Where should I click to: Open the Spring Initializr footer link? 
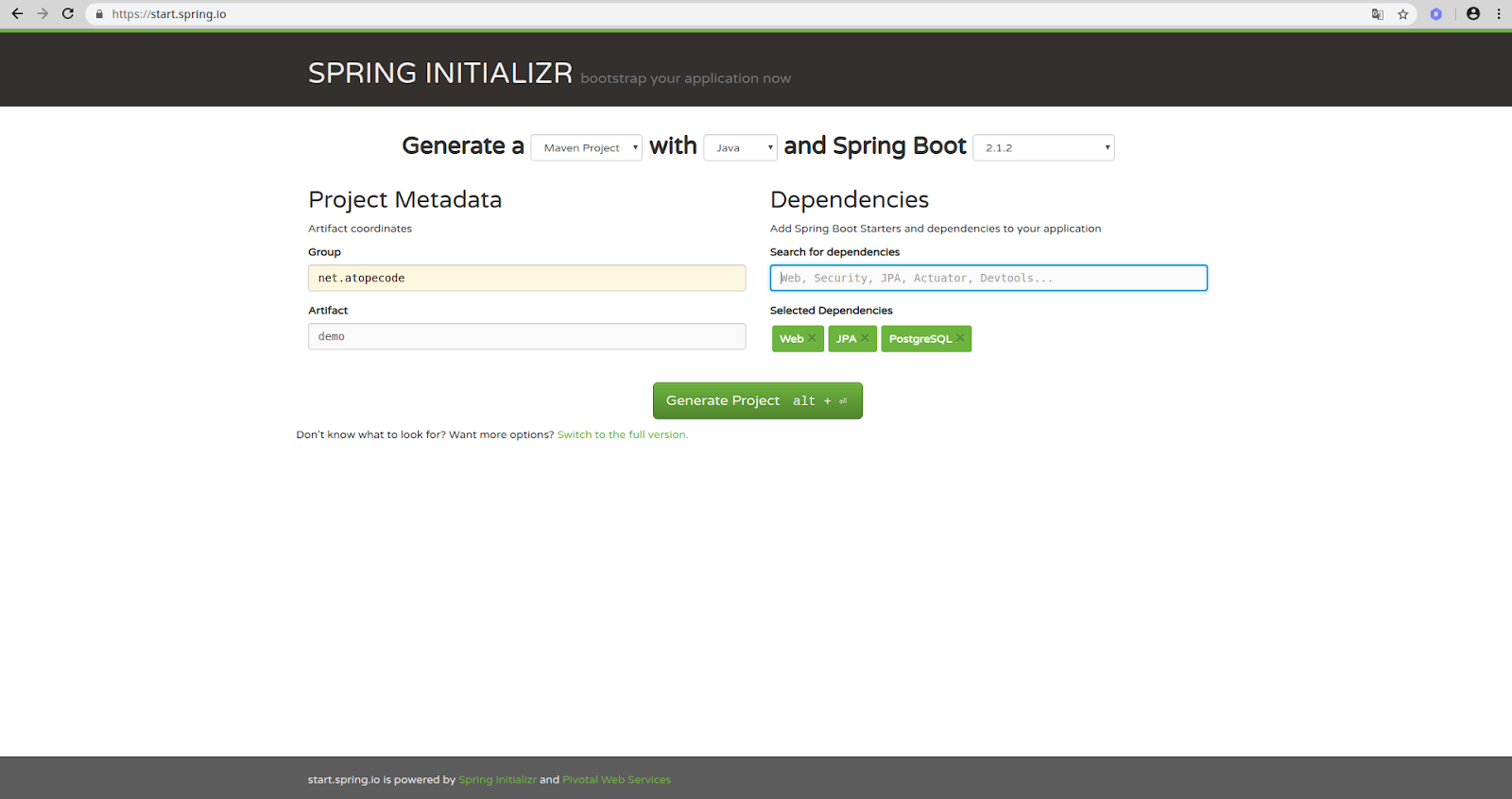tap(497, 780)
